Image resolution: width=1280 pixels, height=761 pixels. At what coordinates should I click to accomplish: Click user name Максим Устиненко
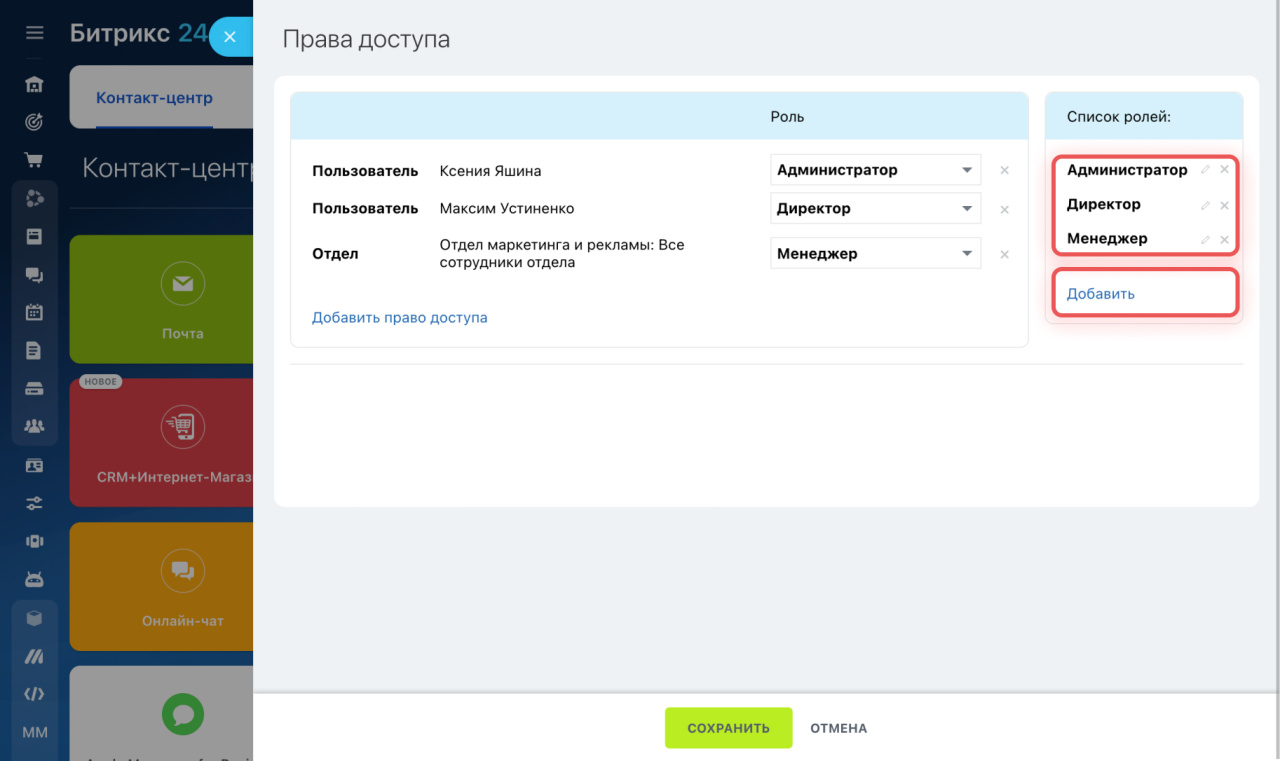[507, 209]
